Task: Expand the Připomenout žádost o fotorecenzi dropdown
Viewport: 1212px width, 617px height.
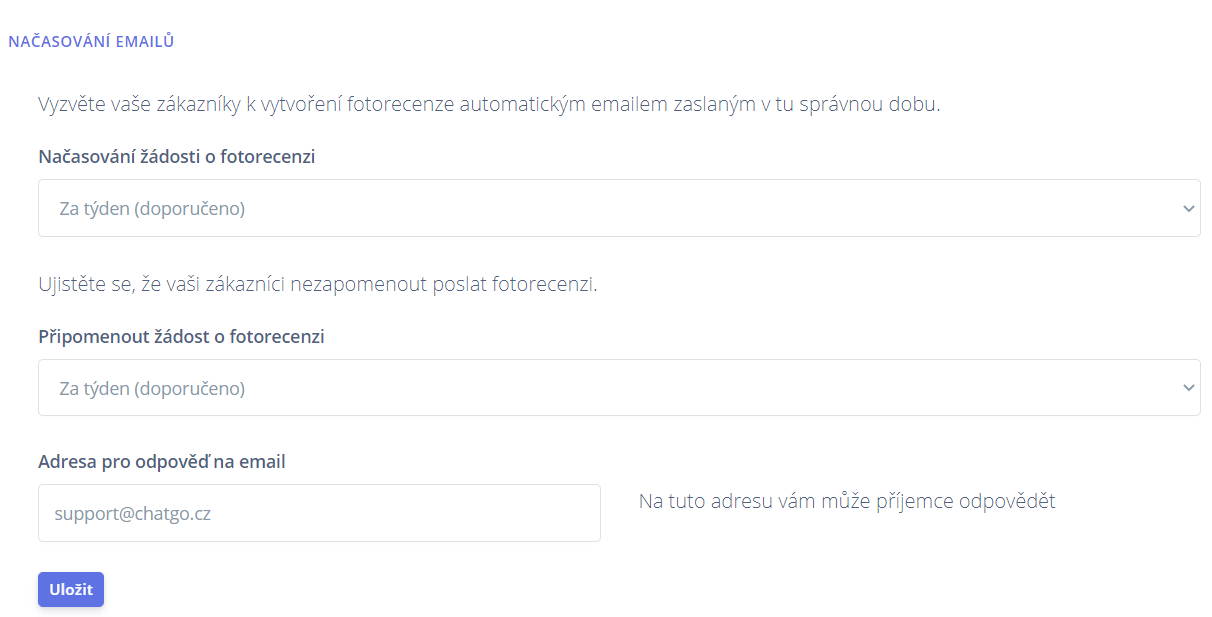Action: click(619, 387)
